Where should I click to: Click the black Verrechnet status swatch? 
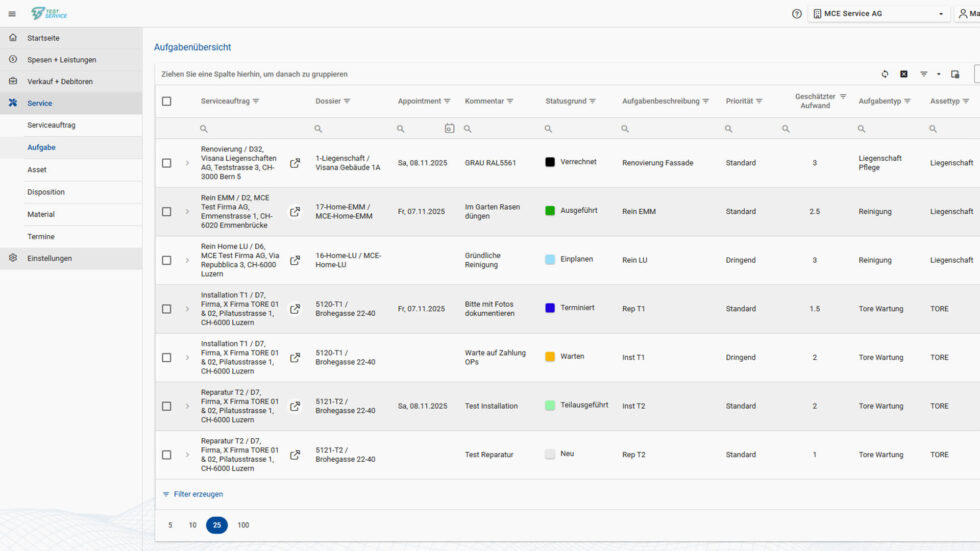(550, 162)
